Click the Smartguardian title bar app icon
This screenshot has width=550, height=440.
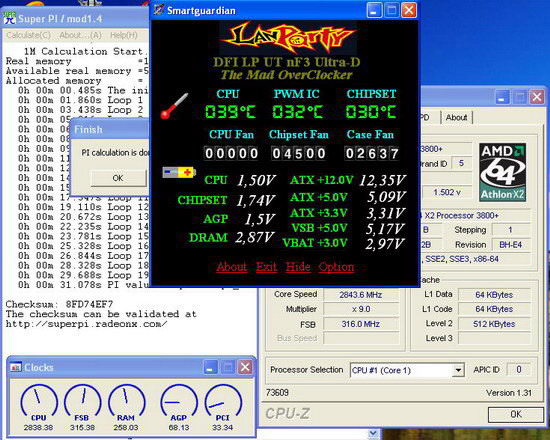coord(159,10)
